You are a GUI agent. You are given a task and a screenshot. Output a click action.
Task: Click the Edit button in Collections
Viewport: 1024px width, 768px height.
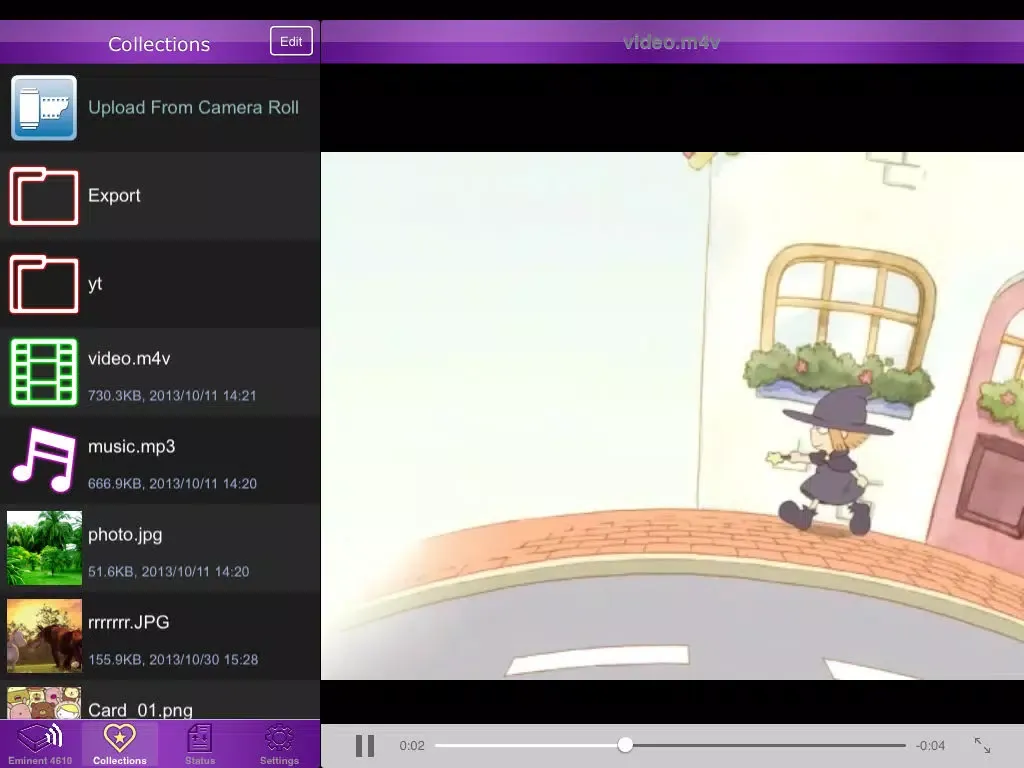[291, 41]
